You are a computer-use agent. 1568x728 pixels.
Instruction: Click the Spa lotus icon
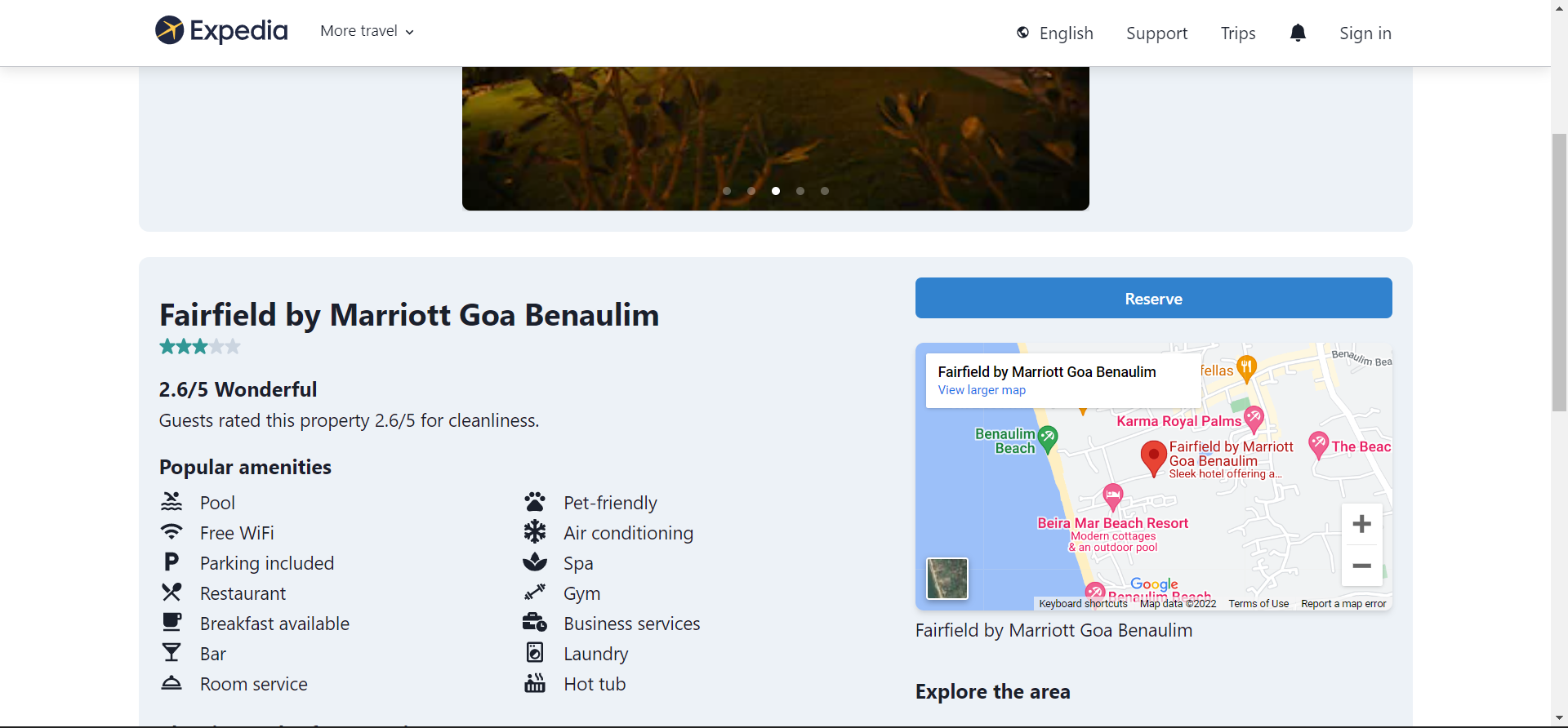[535, 562]
